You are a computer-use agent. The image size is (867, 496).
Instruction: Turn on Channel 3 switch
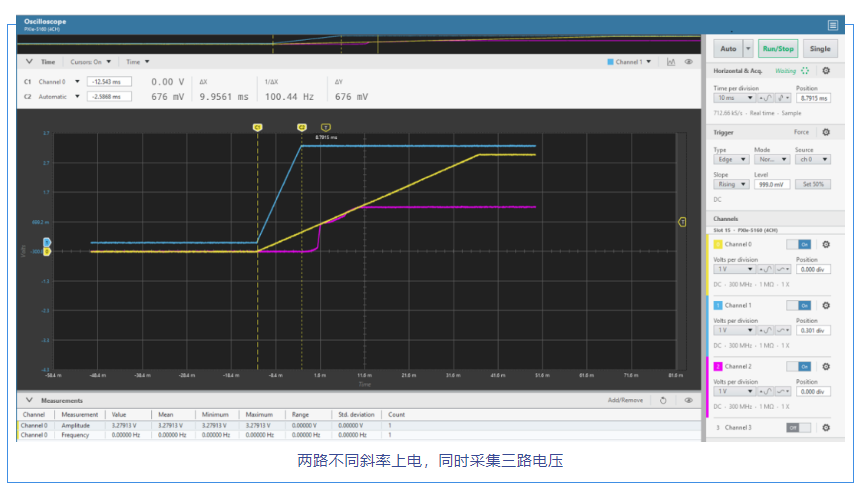coord(799,427)
